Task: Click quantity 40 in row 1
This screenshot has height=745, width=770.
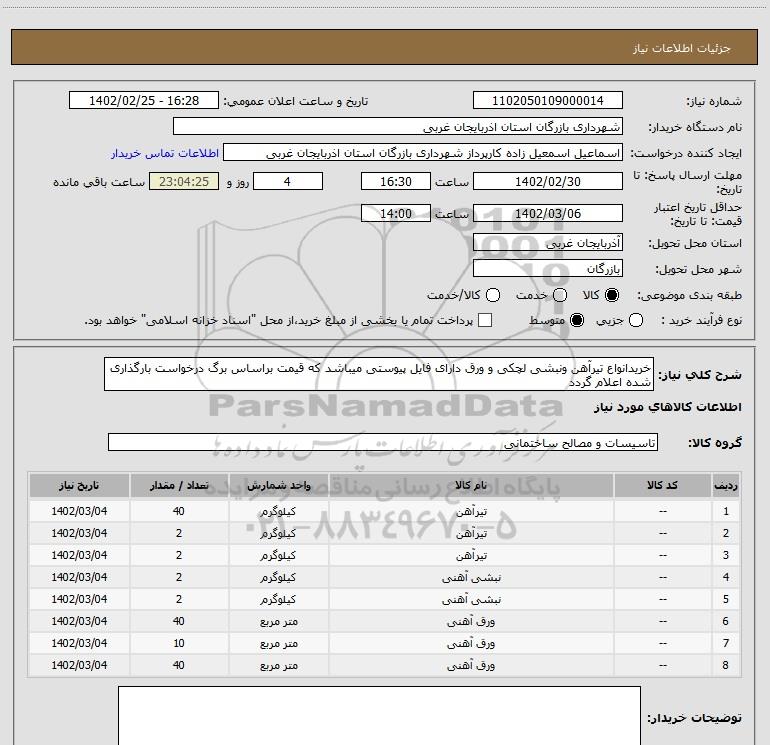Action: (x=179, y=511)
